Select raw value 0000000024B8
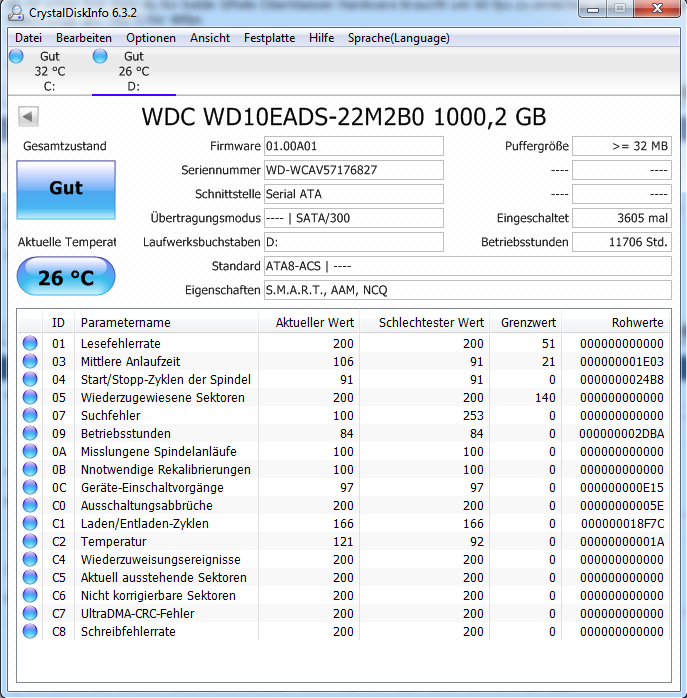 (622, 379)
